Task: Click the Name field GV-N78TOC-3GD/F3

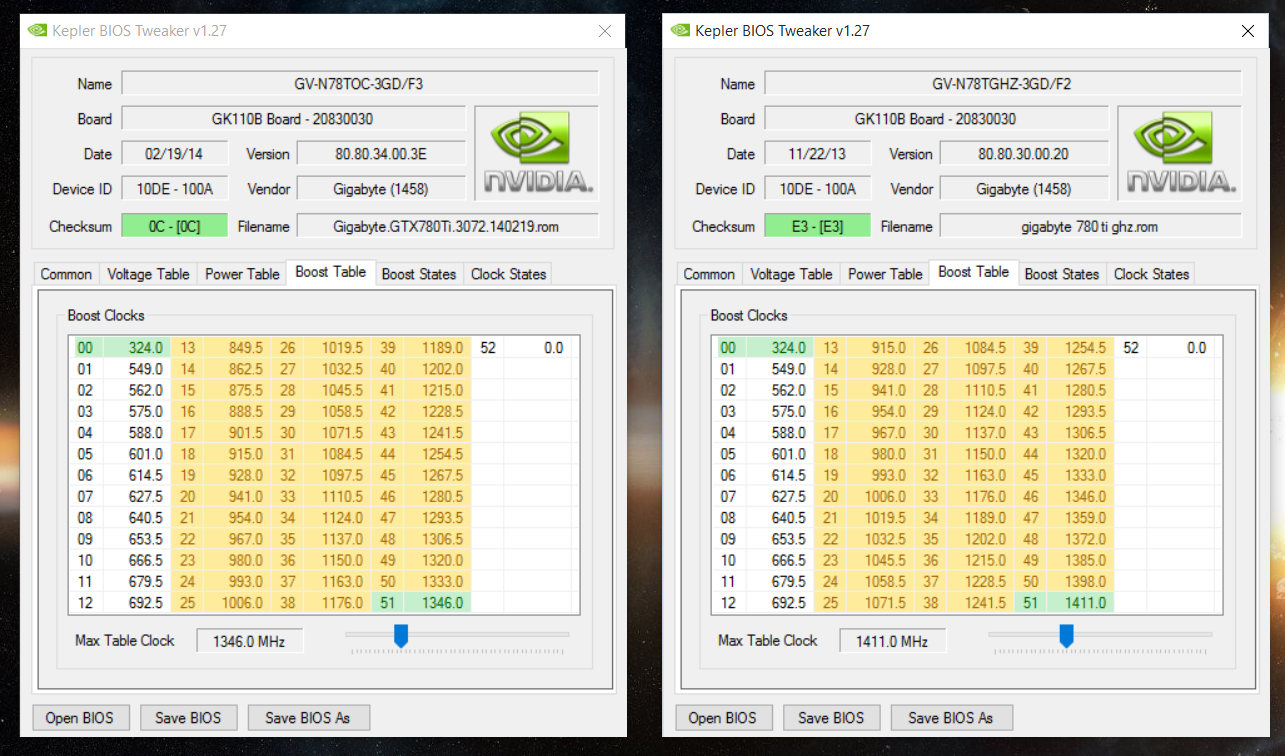Action: point(360,84)
